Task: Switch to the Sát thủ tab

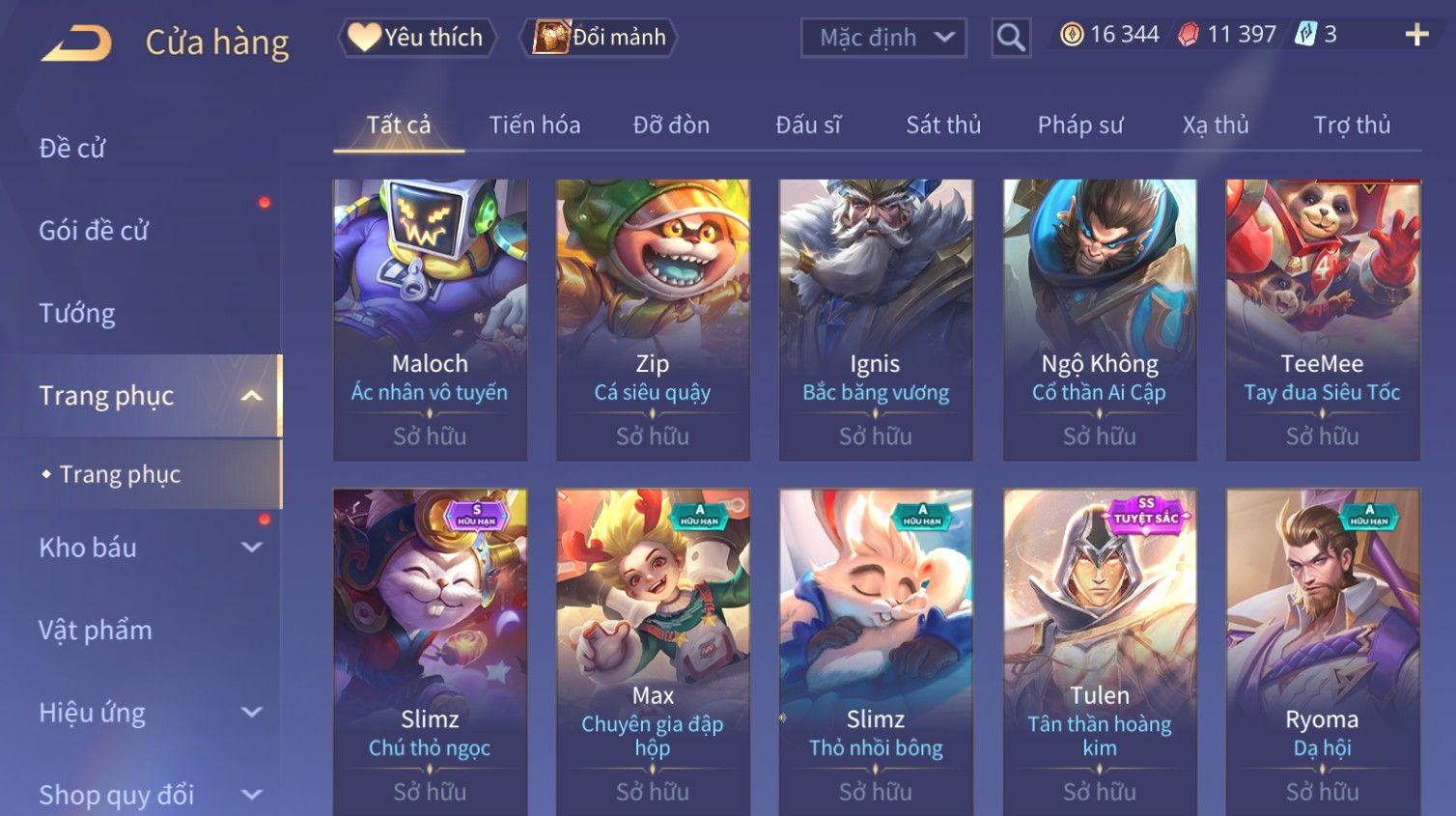Action: [x=943, y=125]
